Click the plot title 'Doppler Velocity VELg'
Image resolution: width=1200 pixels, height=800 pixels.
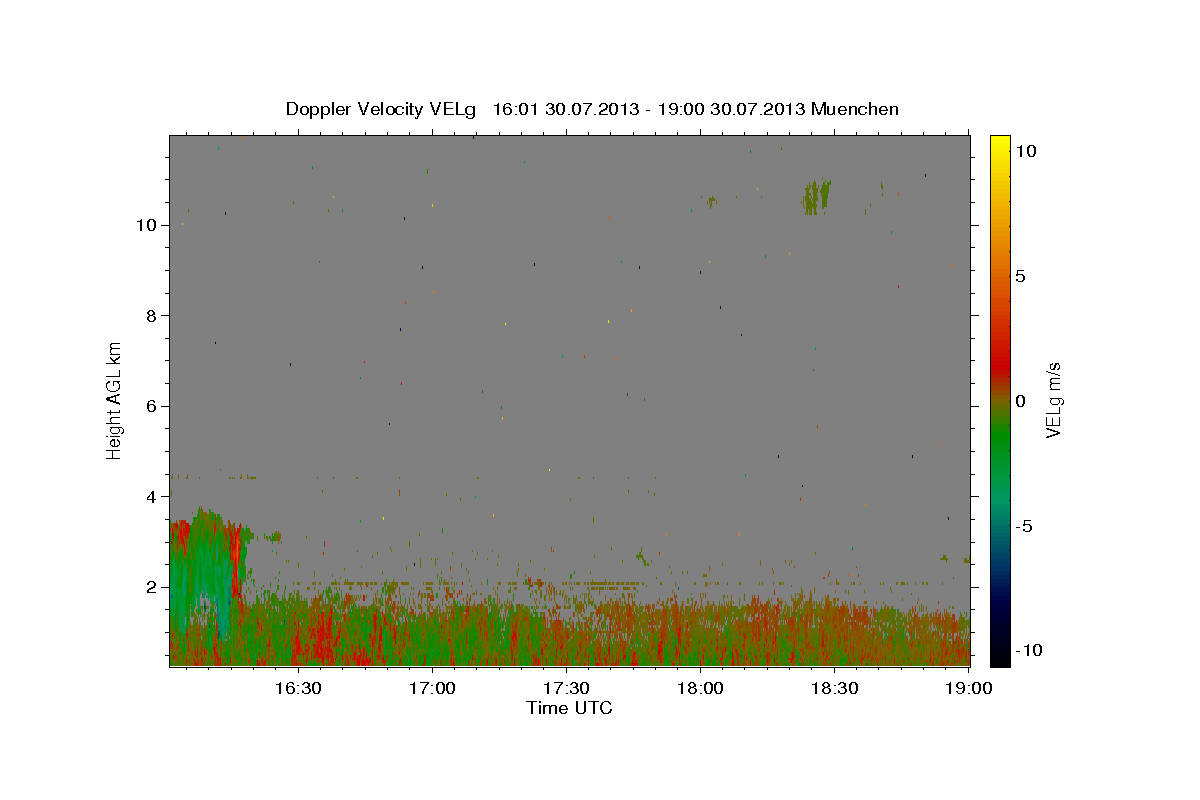[x=382, y=109]
